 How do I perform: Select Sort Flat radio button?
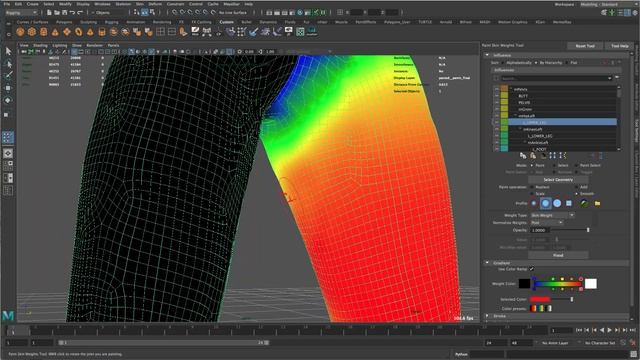click(567, 63)
